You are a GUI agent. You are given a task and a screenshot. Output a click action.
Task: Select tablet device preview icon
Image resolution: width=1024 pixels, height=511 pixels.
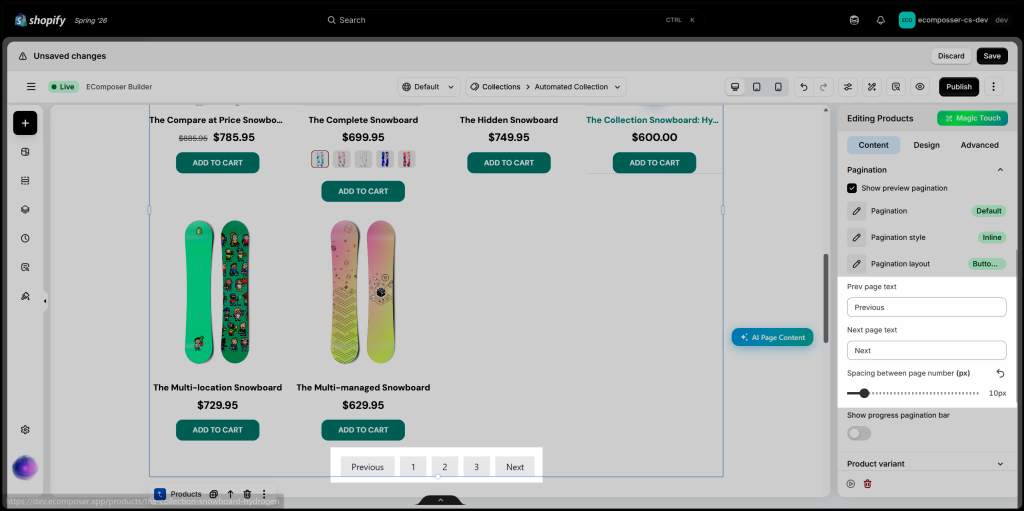756,87
